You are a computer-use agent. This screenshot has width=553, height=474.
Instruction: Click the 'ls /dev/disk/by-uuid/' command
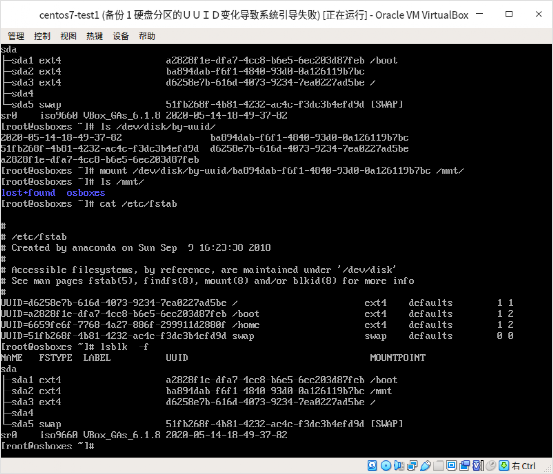click(x=158, y=127)
